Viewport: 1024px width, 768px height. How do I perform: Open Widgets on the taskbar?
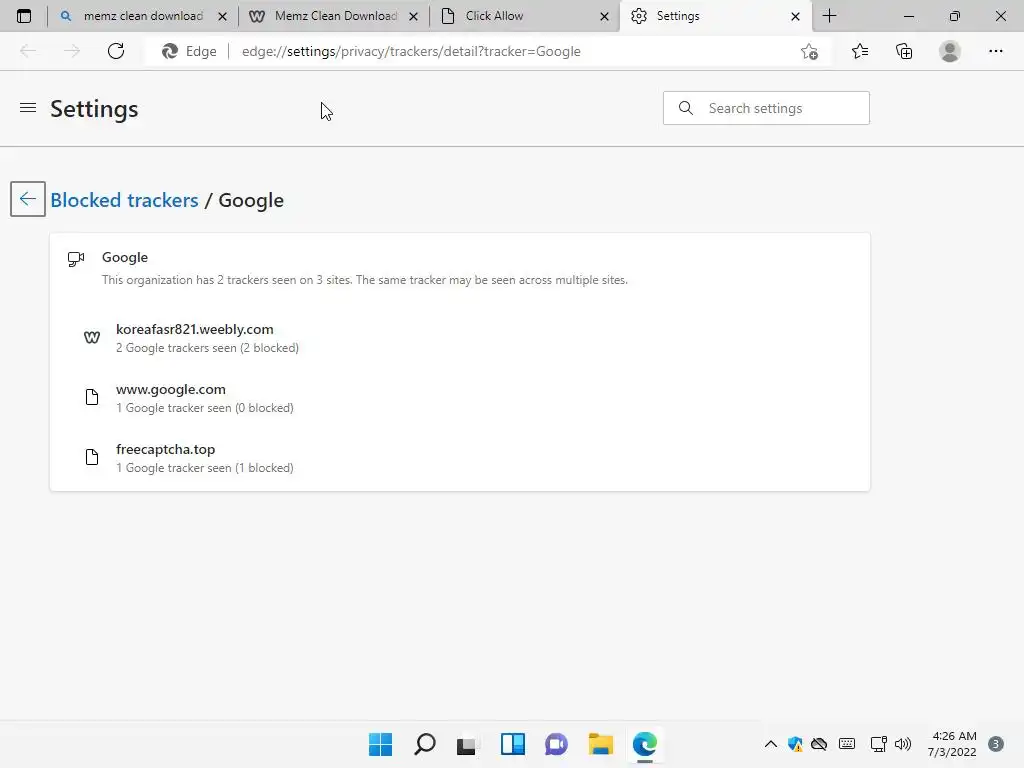(x=513, y=744)
